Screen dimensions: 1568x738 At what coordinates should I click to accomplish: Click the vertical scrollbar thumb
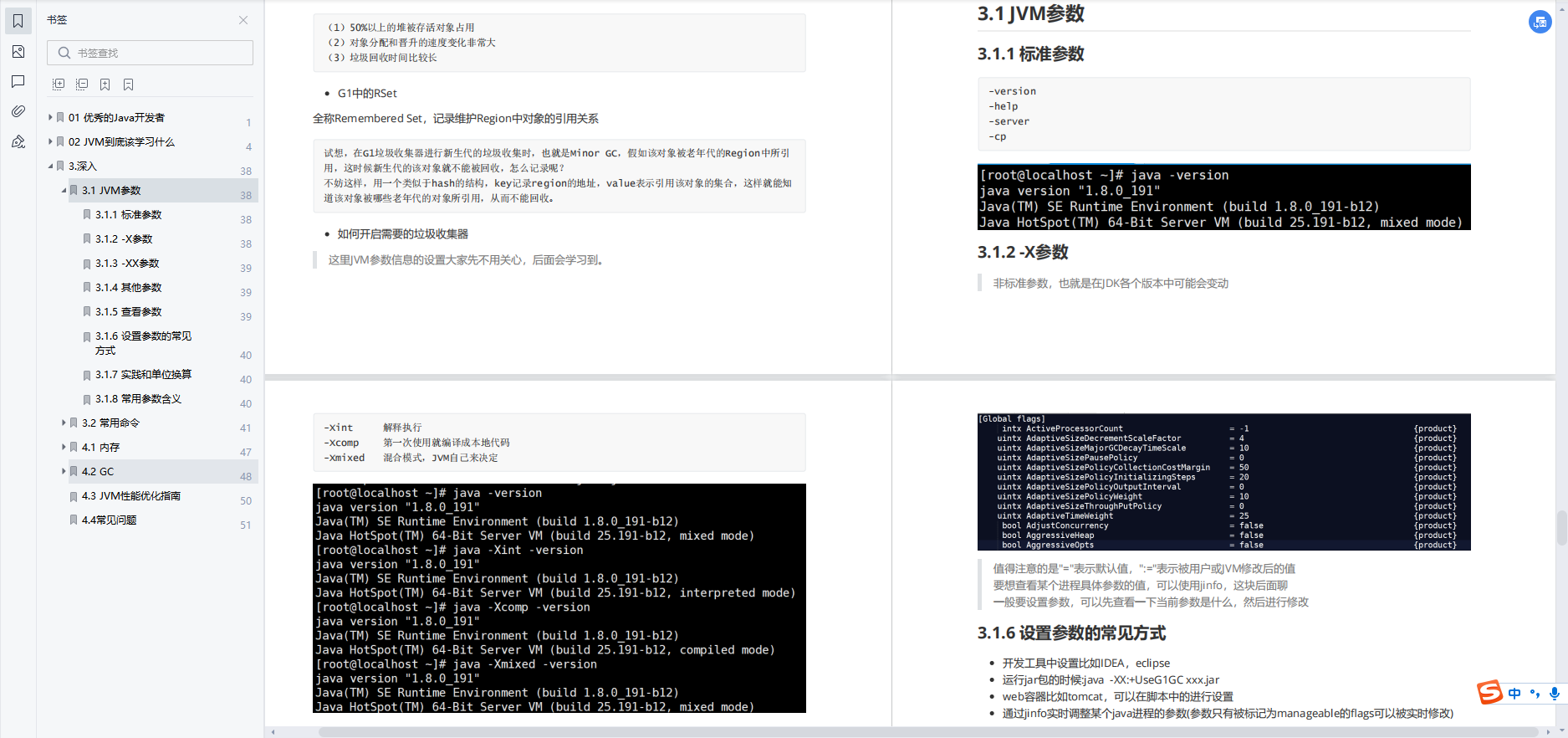click(x=1561, y=529)
